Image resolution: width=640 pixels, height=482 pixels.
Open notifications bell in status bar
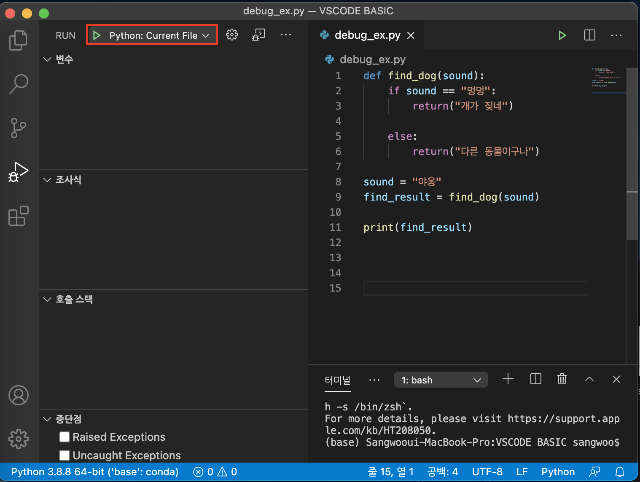point(620,472)
